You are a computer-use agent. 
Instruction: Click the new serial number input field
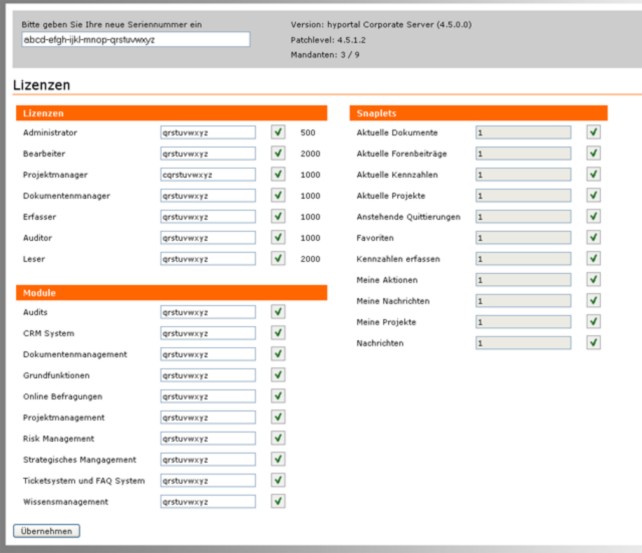point(134,40)
